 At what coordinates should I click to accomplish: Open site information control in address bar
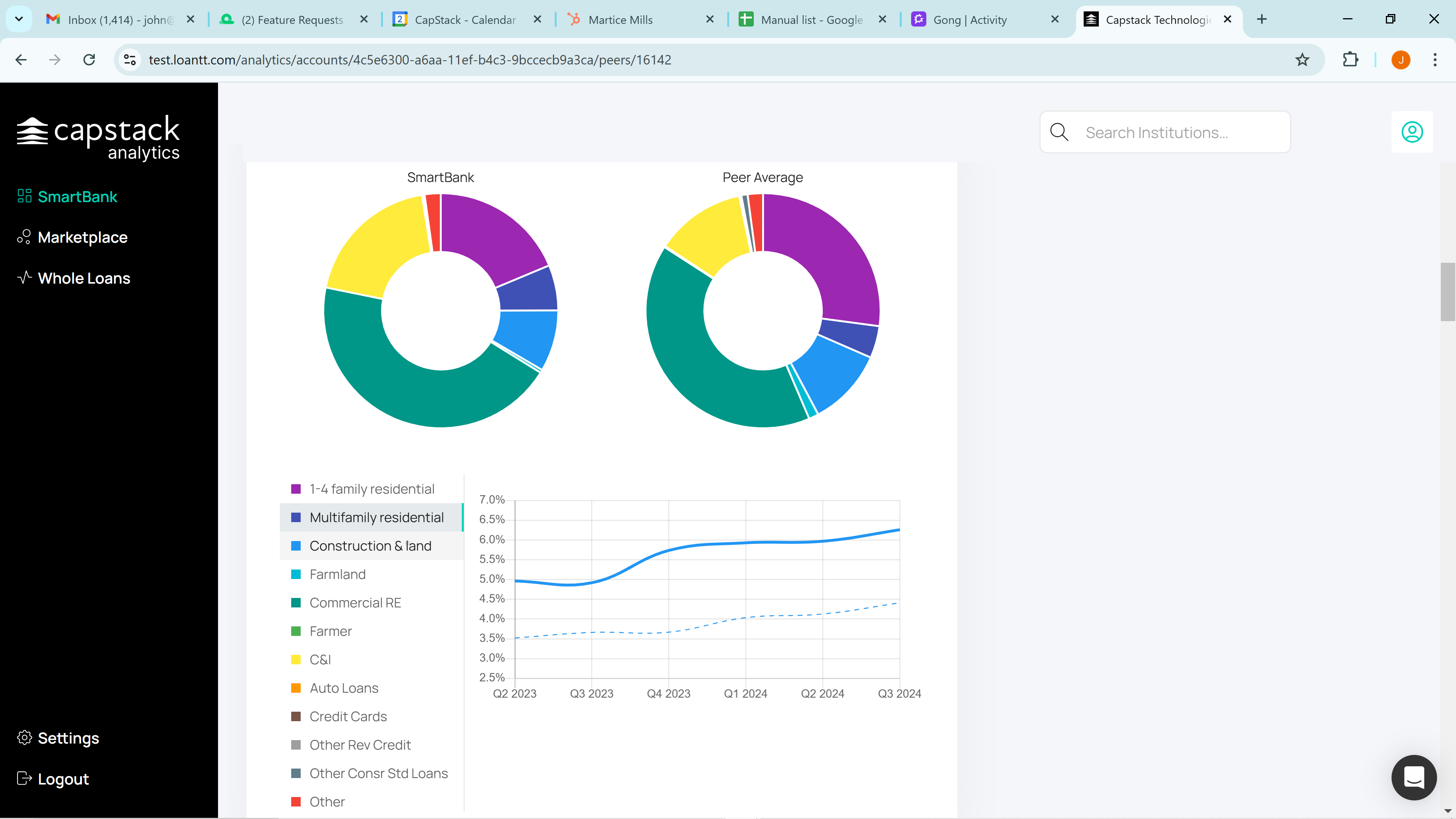coord(130,60)
